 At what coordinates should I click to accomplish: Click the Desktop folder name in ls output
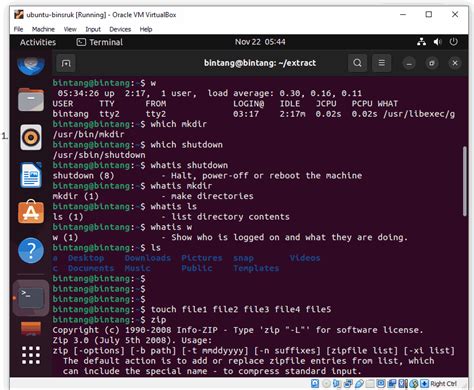click(86, 258)
